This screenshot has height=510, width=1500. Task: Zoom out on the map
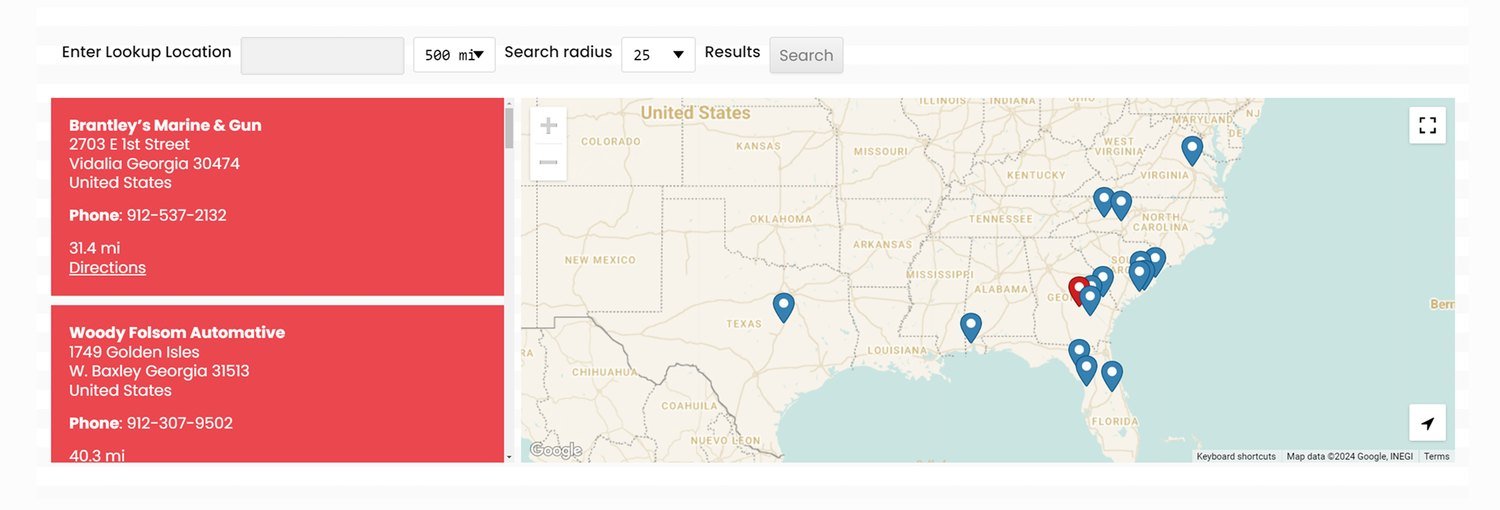coord(548,162)
